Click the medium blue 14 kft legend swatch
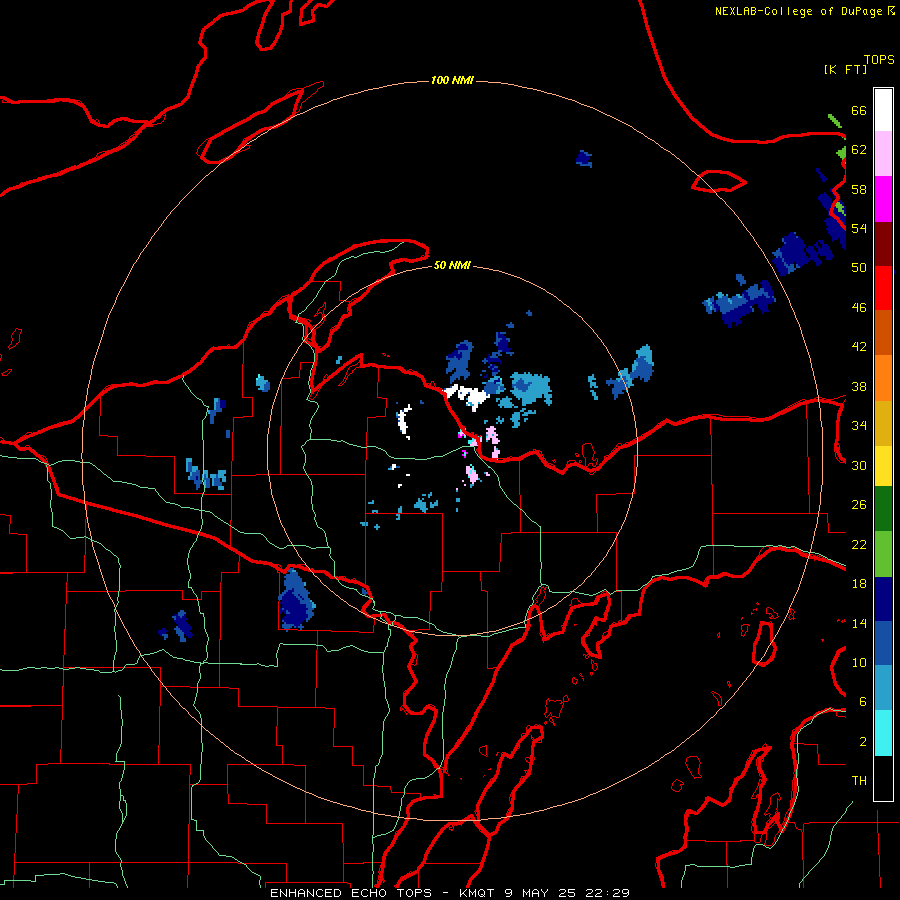The width and height of the screenshot is (900, 900). click(883, 644)
